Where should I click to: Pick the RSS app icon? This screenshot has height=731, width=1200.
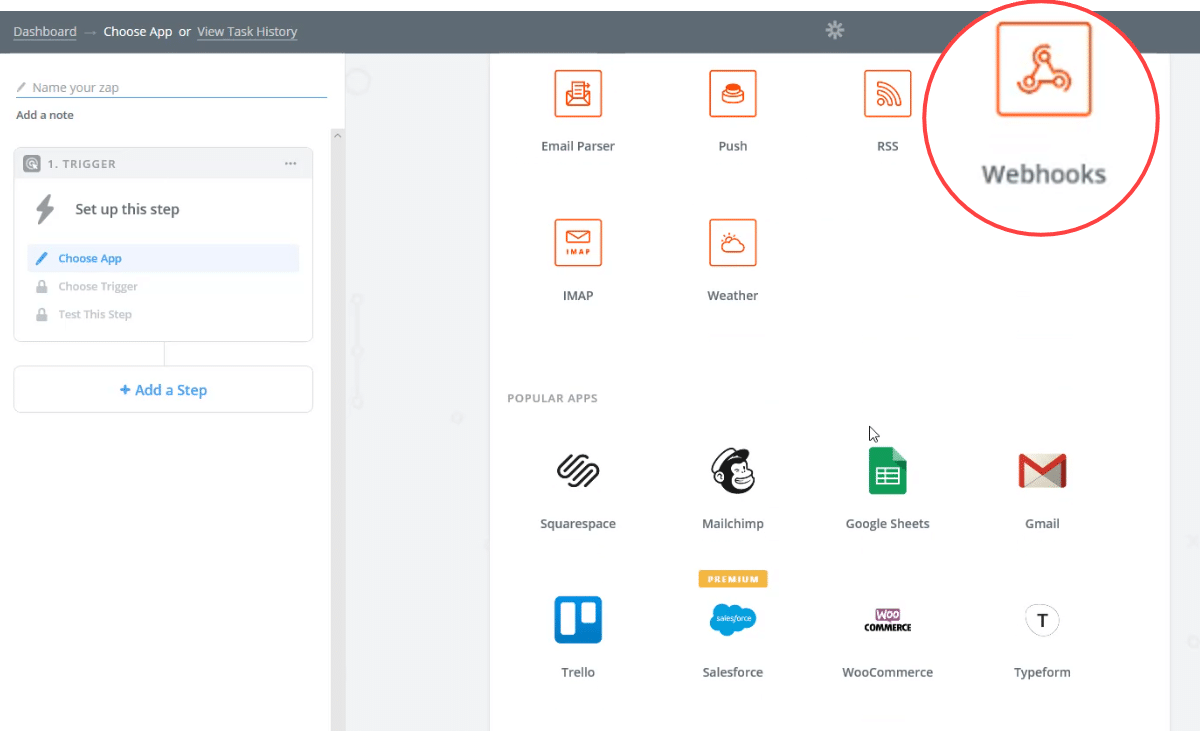887,93
